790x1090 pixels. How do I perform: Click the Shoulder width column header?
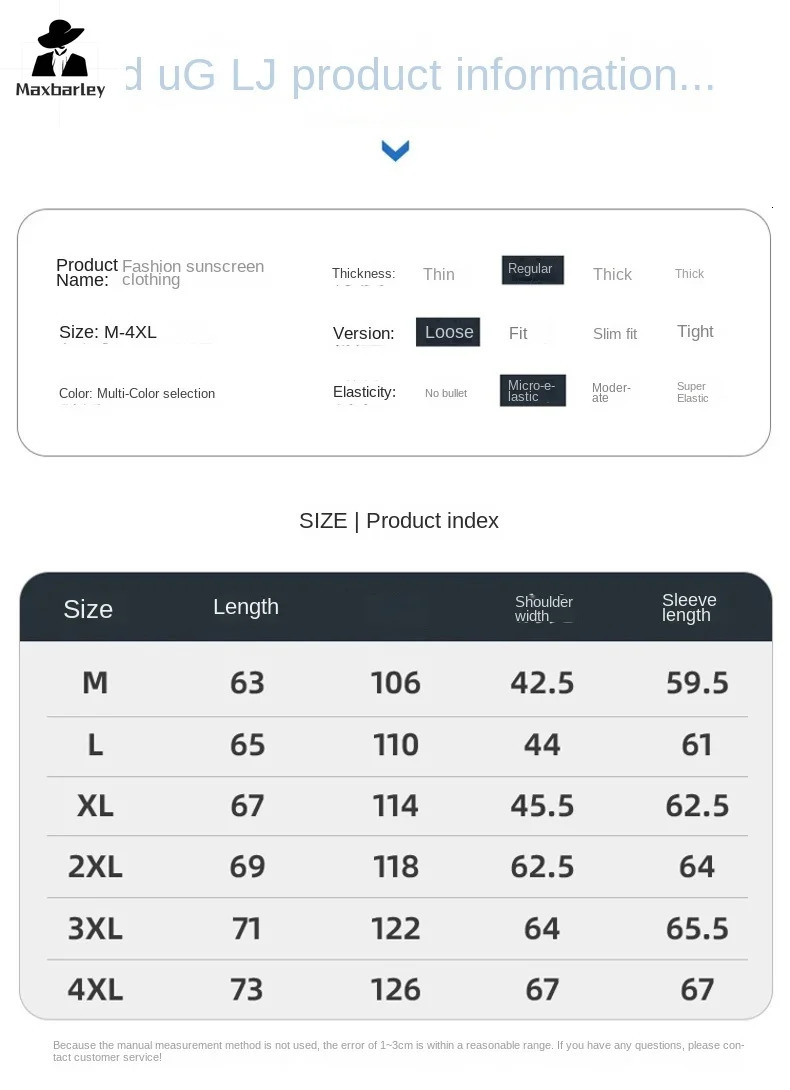[x=543, y=608]
